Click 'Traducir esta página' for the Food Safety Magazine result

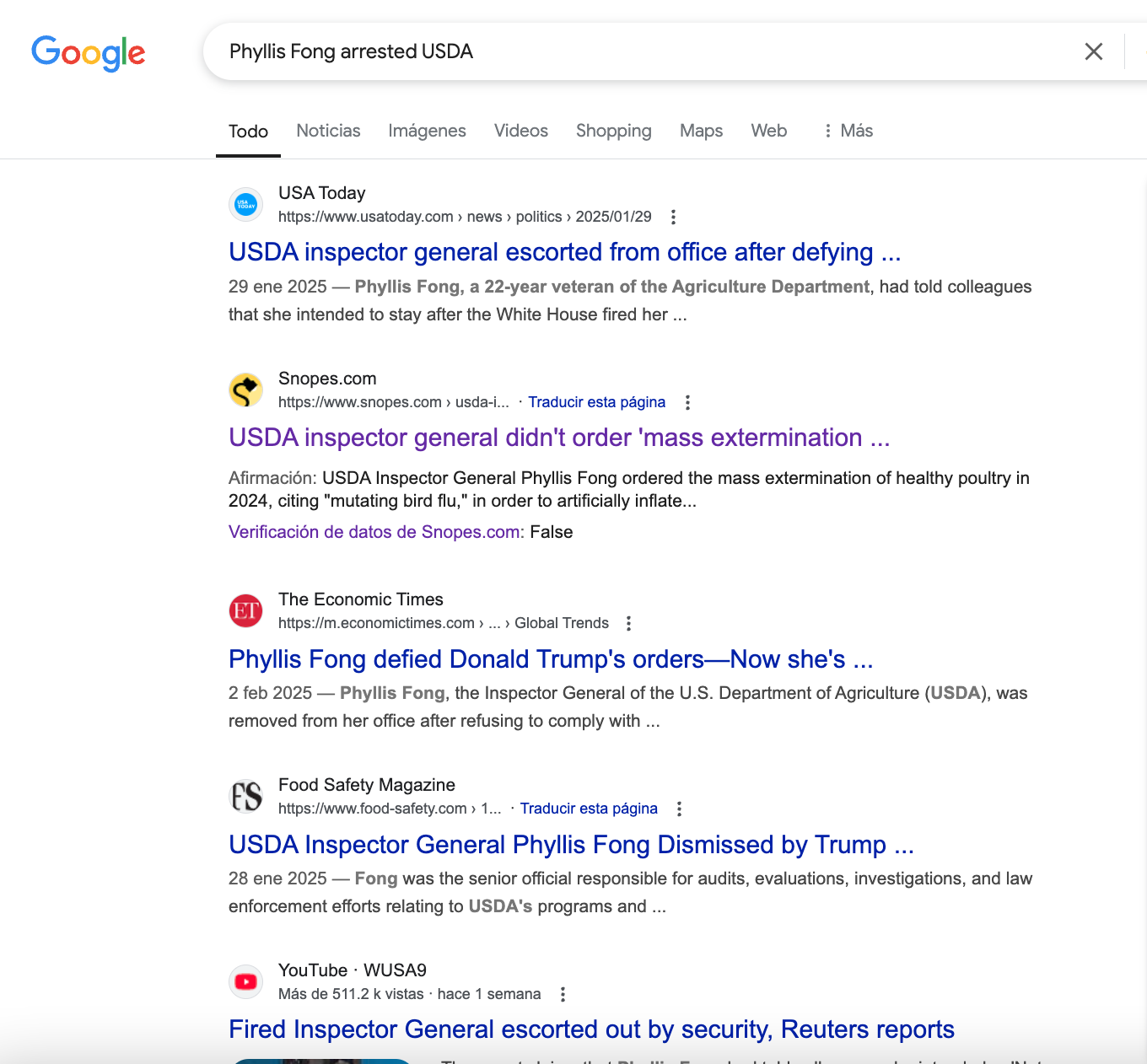click(589, 809)
